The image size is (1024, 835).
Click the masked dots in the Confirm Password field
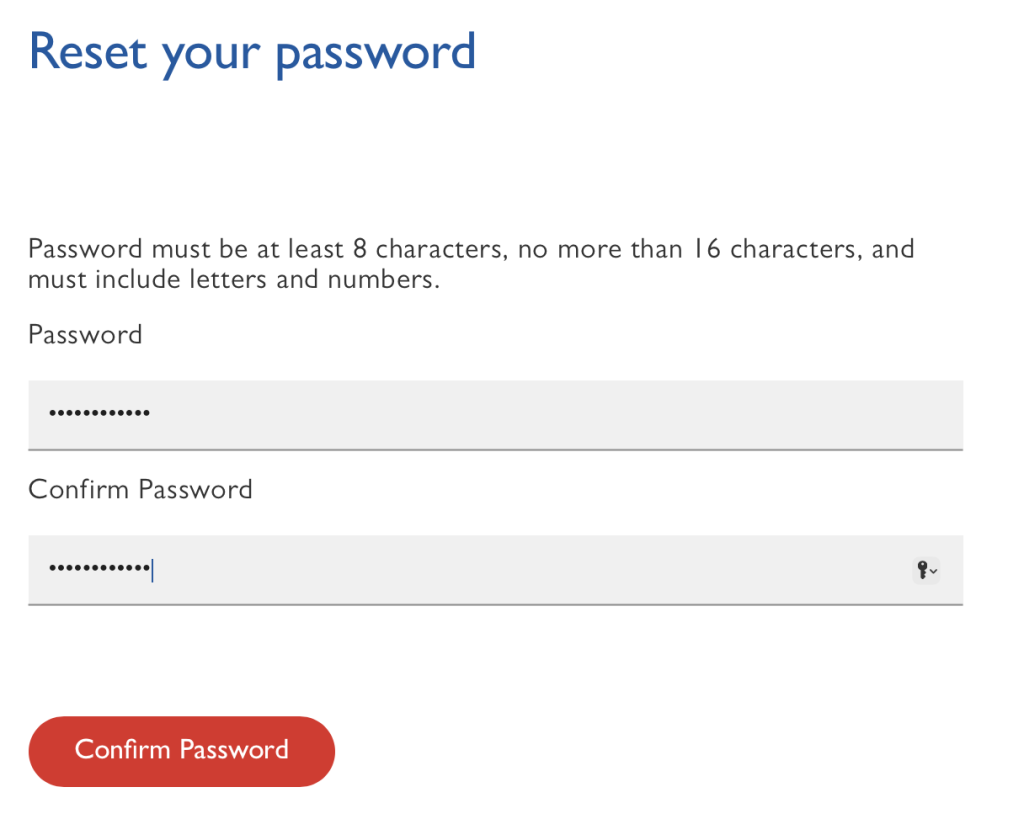point(100,570)
